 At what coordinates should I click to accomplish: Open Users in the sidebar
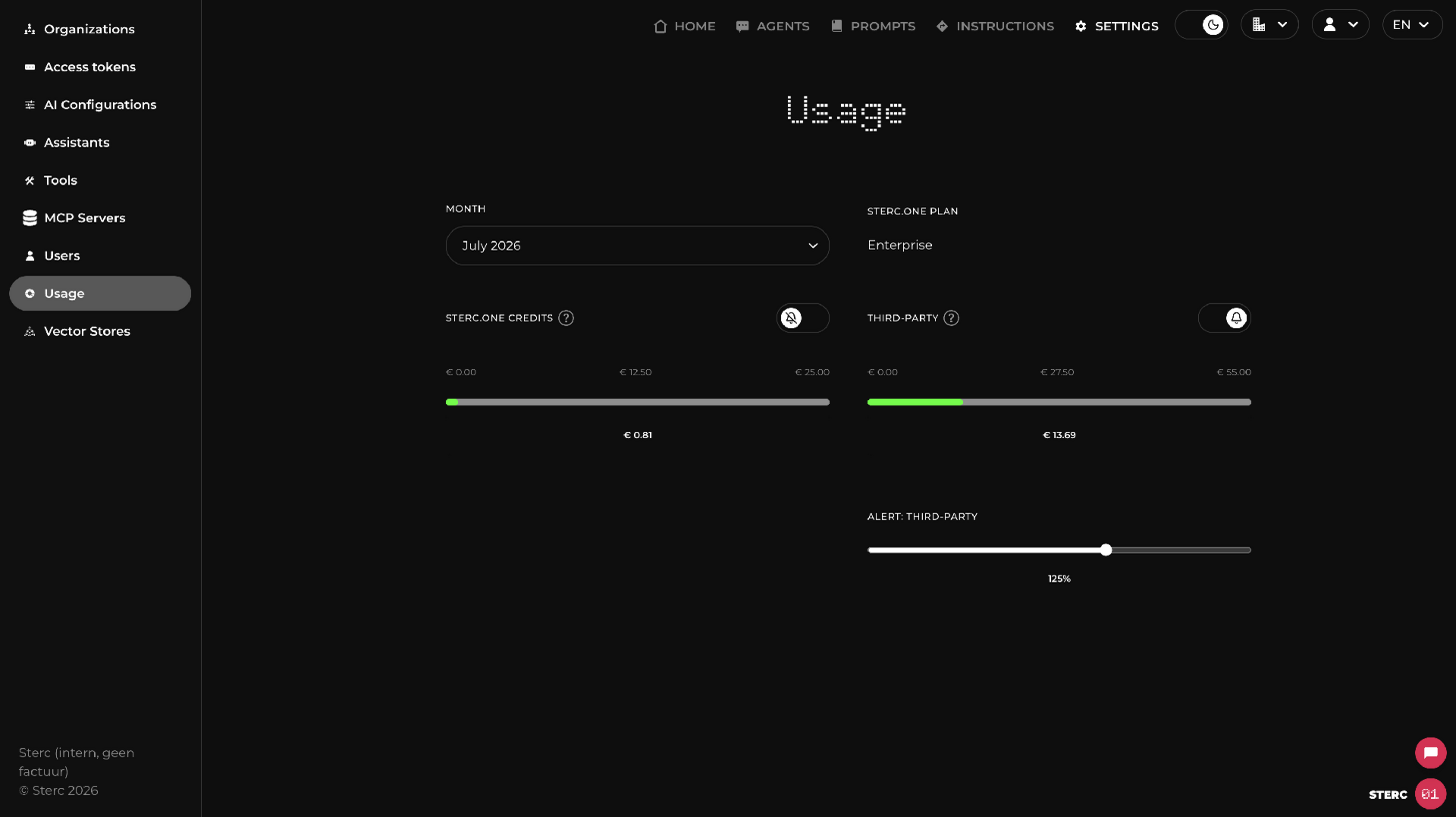coord(100,255)
